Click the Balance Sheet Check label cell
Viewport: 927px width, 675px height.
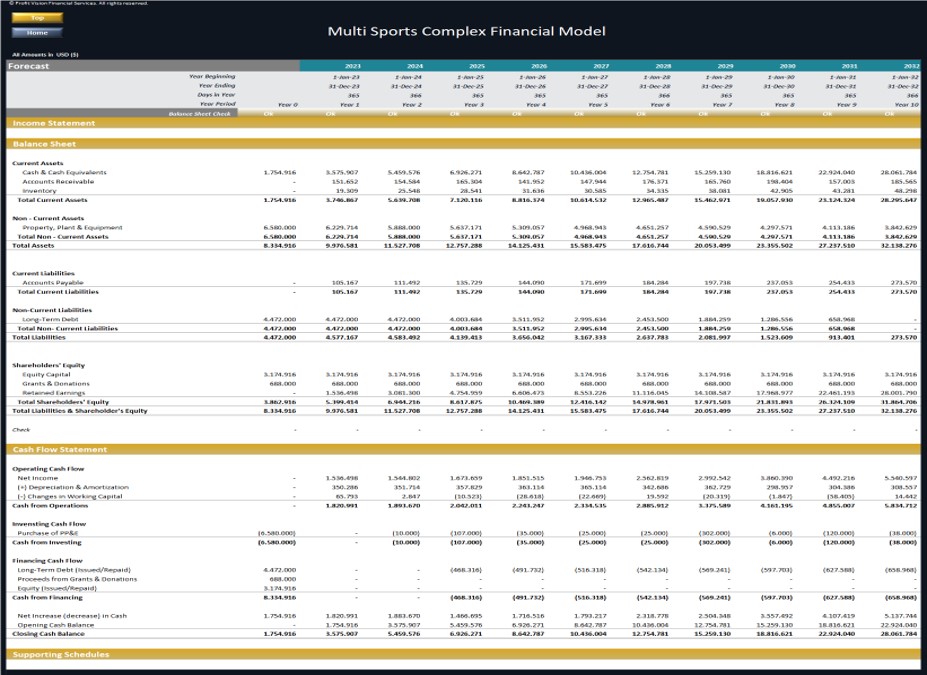click(x=200, y=113)
